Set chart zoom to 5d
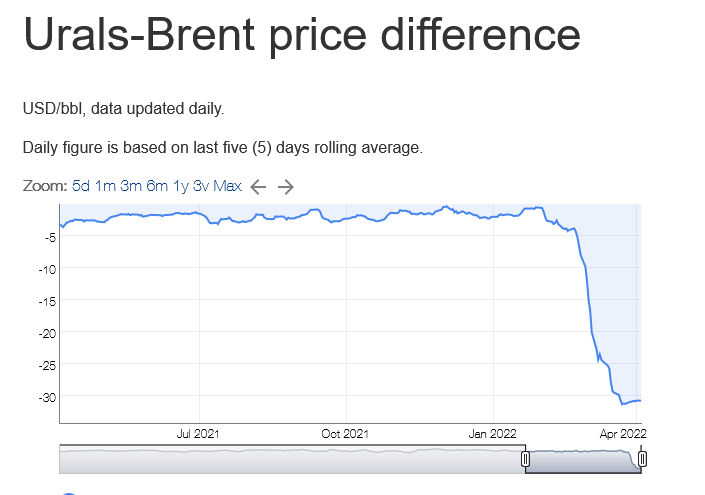This screenshot has width=705, height=495. pos(81,186)
